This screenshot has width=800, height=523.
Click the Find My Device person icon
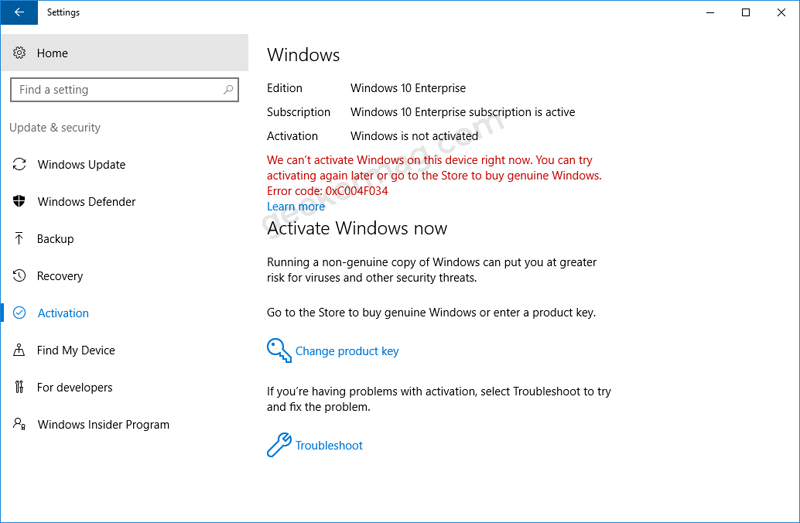coord(19,350)
